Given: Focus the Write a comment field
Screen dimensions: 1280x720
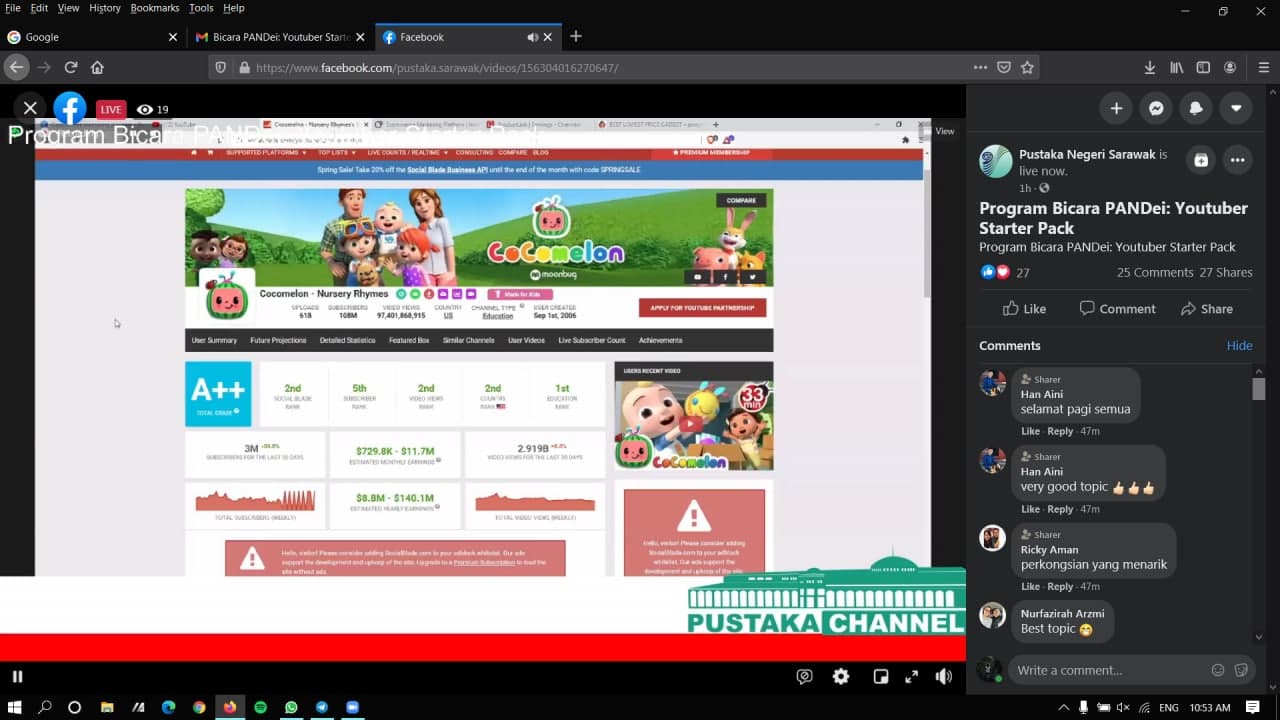Looking at the screenshot, I should (x=1105, y=670).
